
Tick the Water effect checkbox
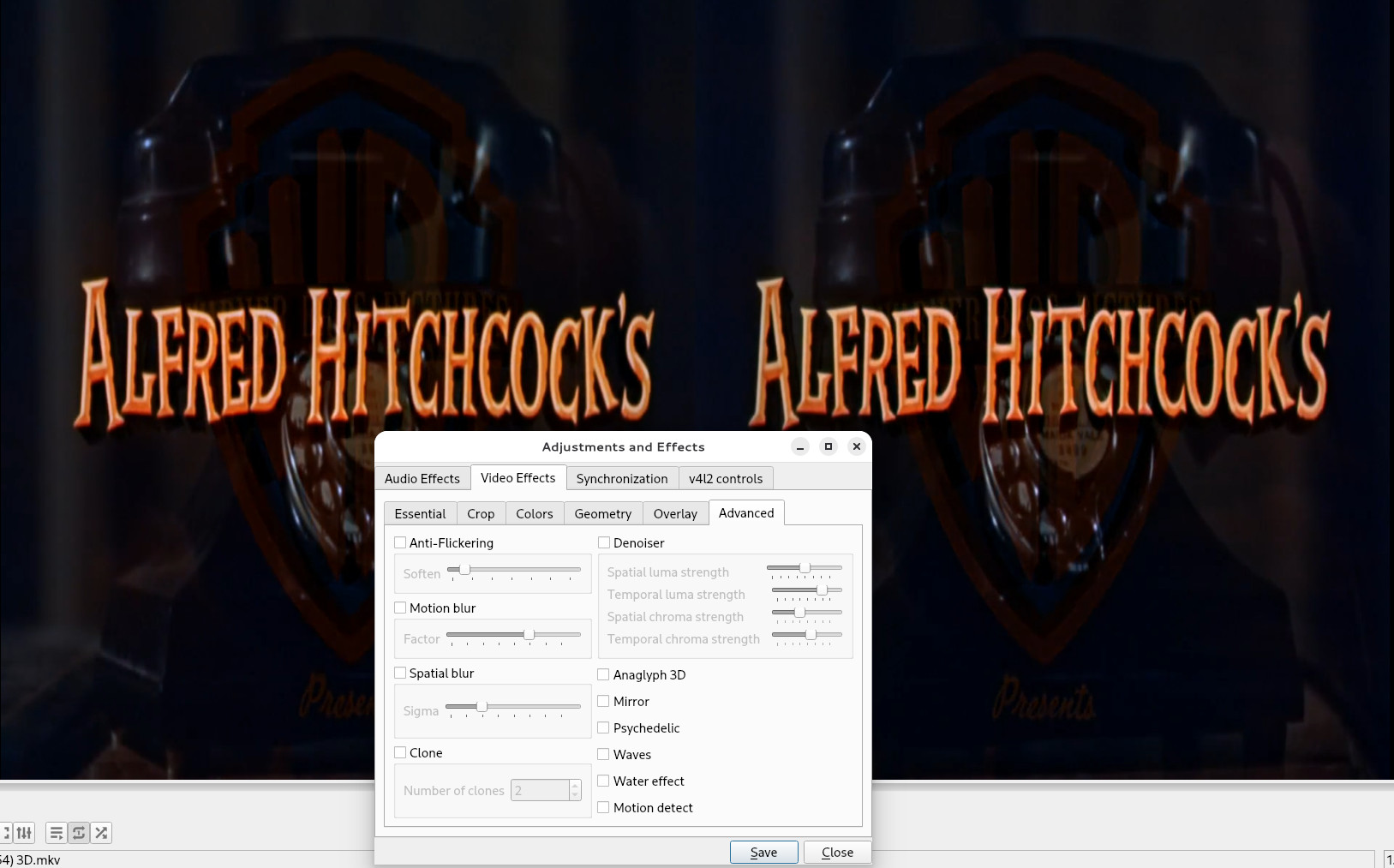tap(604, 781)
